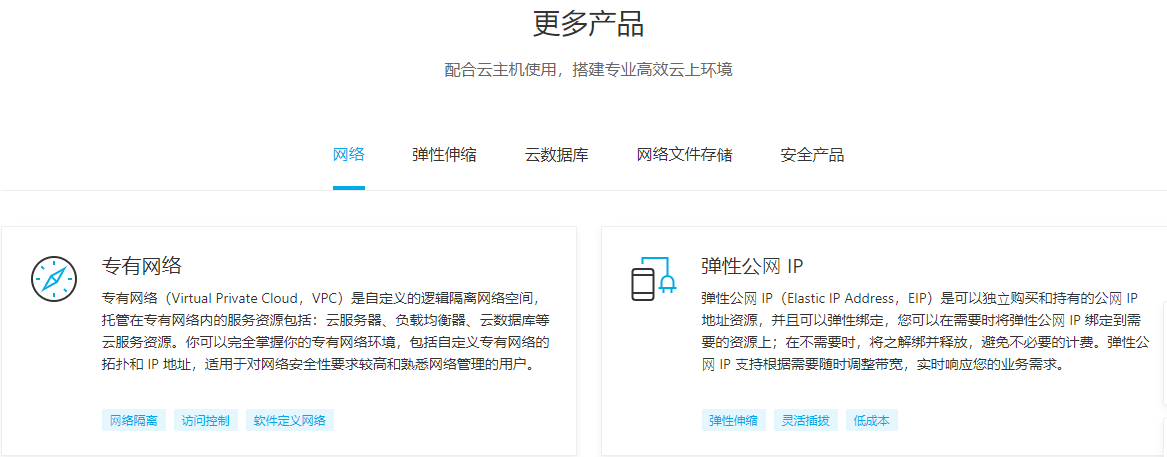Open the 云数据库 tab
1167x457 pixels.
pyautogui.click(x=557, y=156)
